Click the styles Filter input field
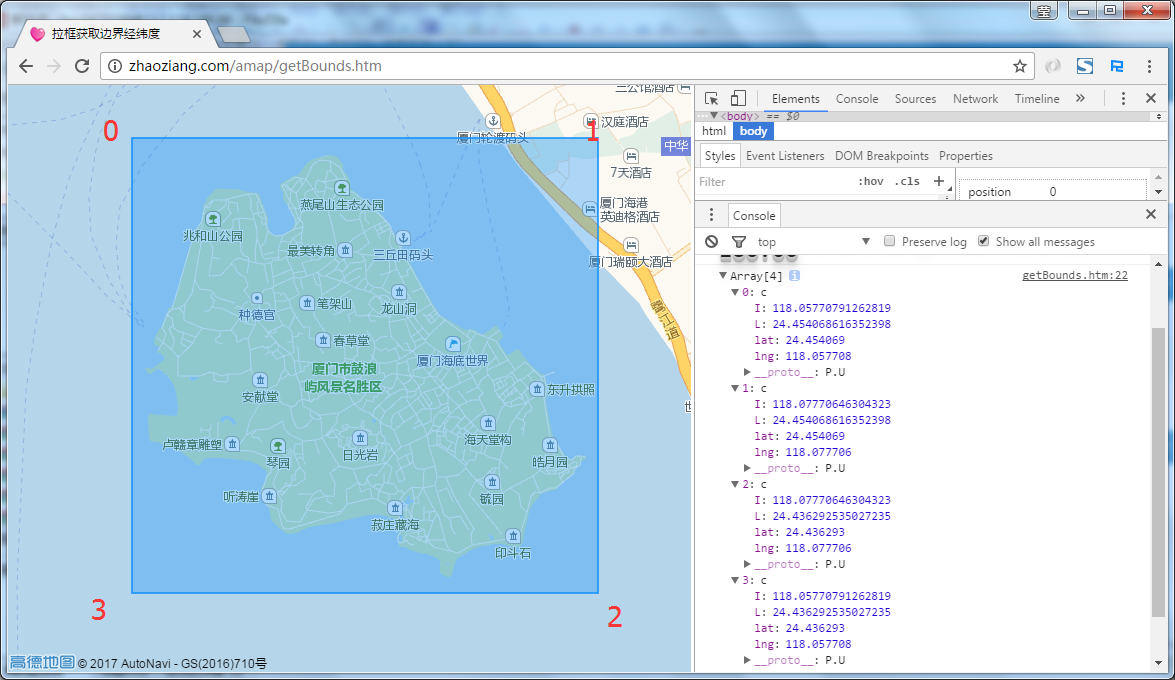 tap(770, 182)
